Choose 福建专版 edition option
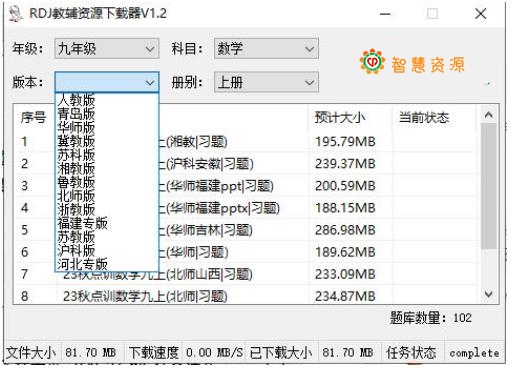This screenshot has height=368, width=515. pos(82,223)
